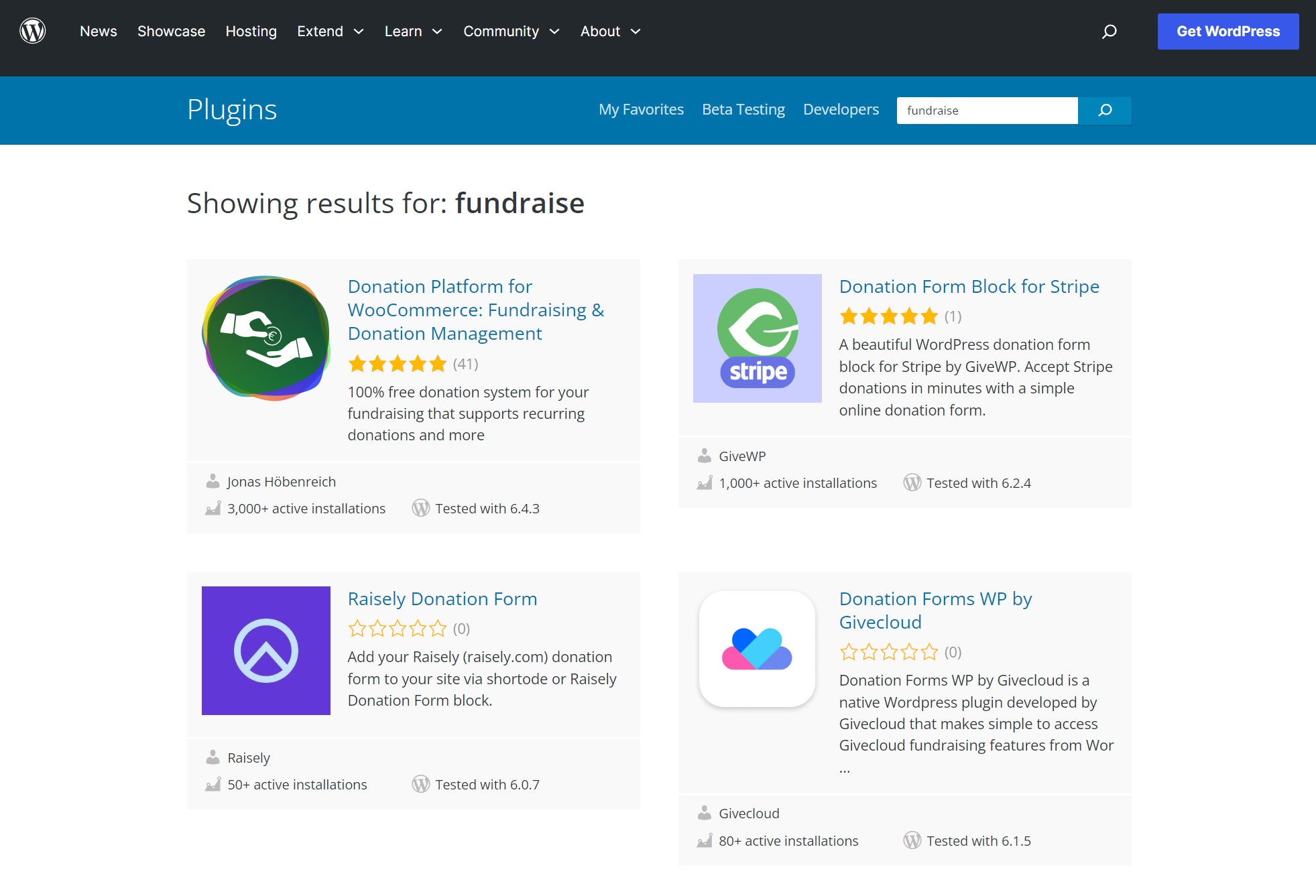Click the five-star rating with 41 reviews

coord(398,364)
